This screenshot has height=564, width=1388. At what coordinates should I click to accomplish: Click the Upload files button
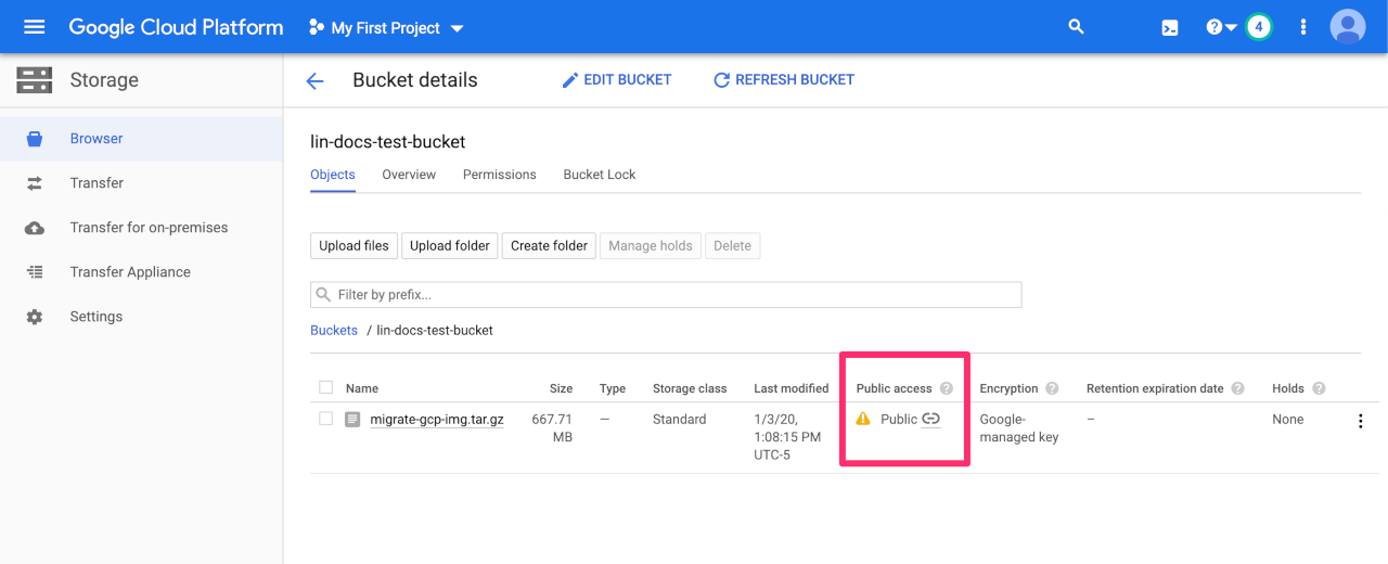(x=354, y=246)
